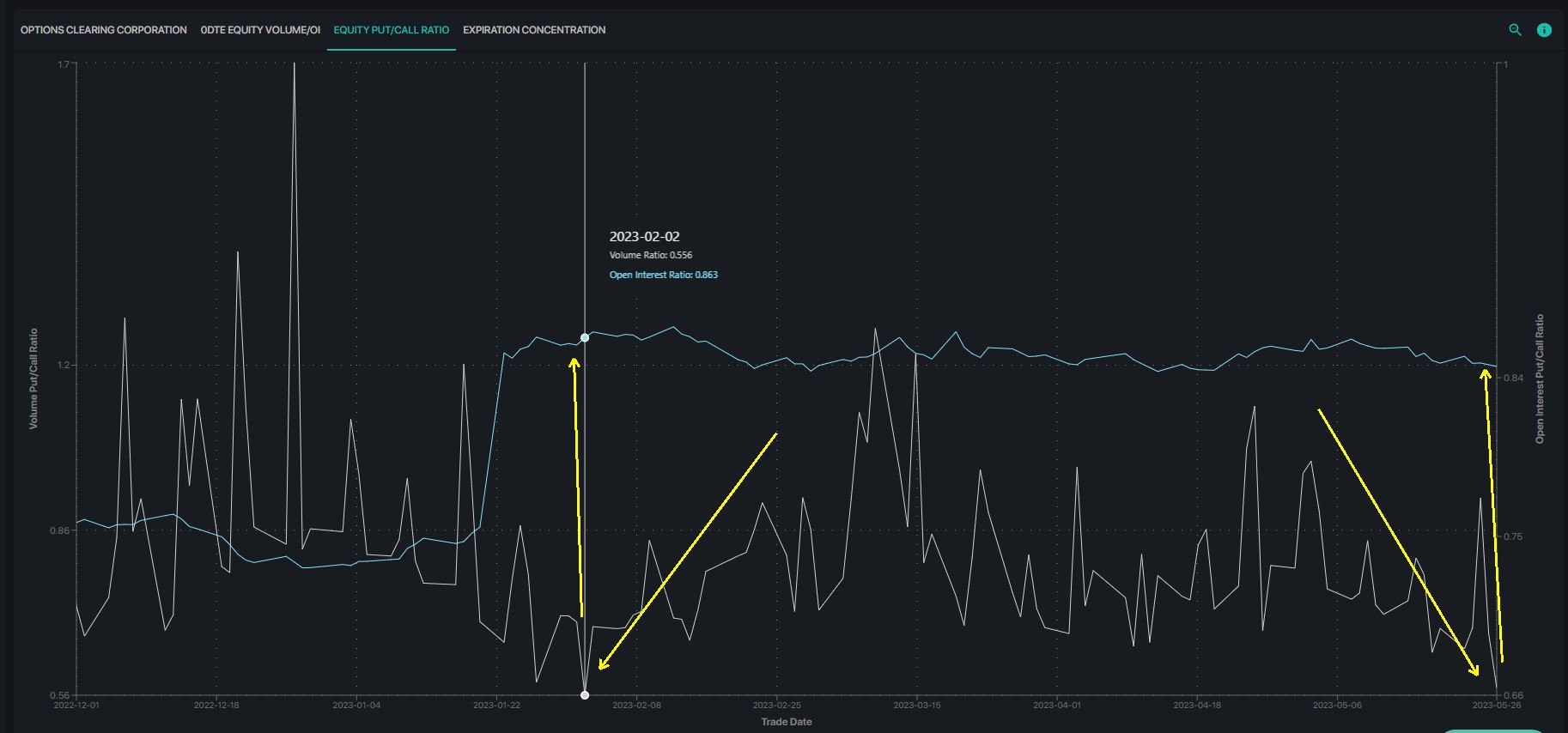Click the volume ratio marker at chart bottom

585,695
